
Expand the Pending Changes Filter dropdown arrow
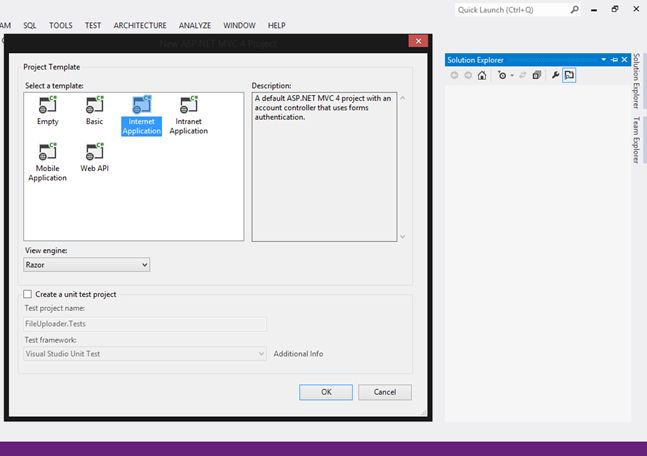coord(512,76)
